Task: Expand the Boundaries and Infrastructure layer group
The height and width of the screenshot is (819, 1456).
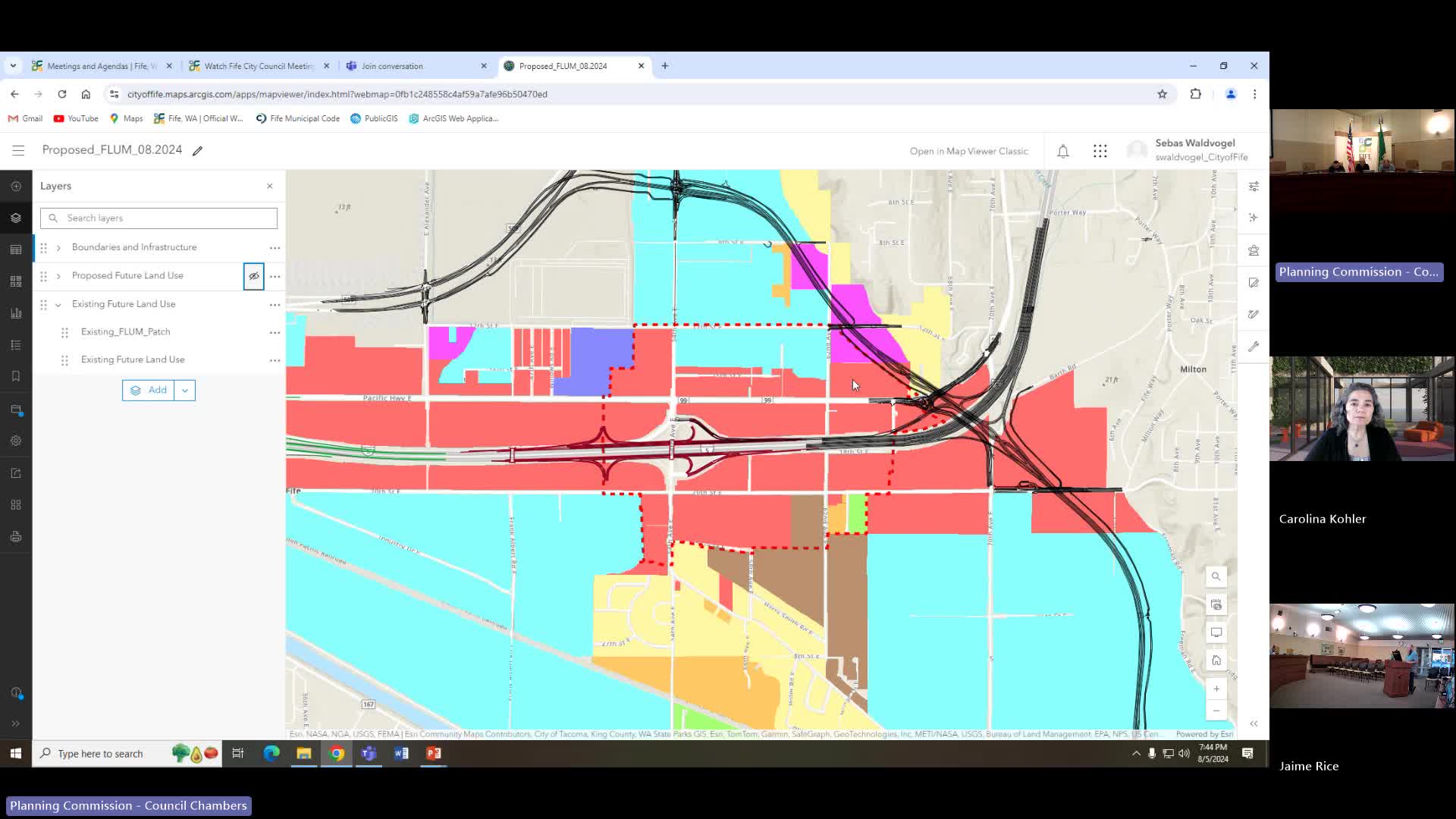Action: [x=58, y=247]
